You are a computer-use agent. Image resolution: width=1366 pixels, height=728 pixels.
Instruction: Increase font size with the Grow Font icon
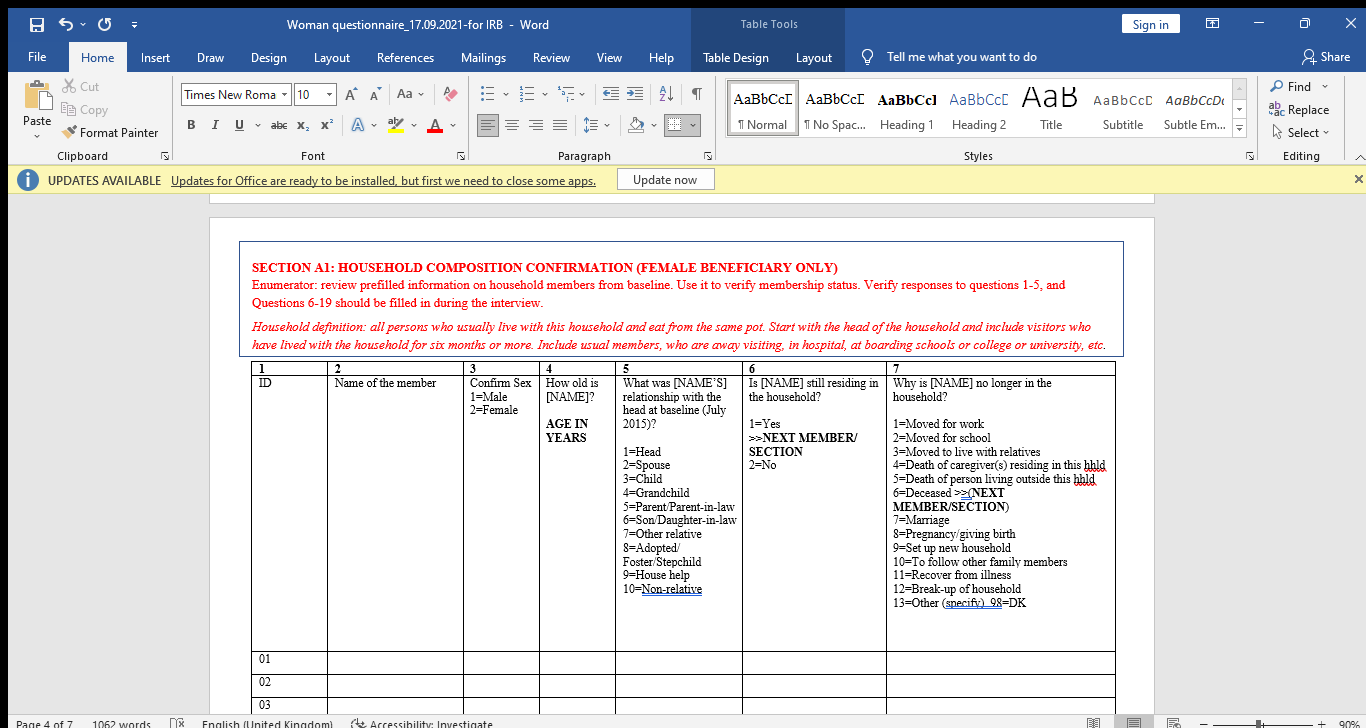(352, 95)
